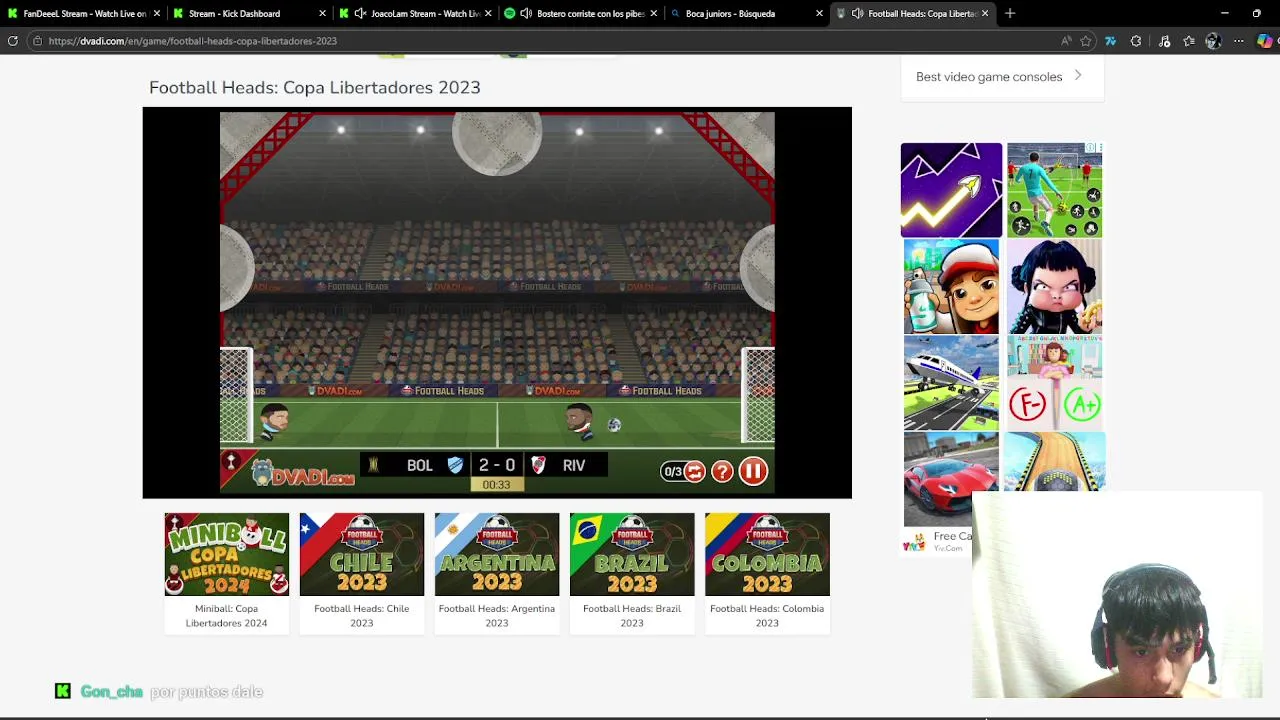The height and width of the screenshot is (720, 1280).
Task: Open the browser settings and more menu
Action: 1238,41
